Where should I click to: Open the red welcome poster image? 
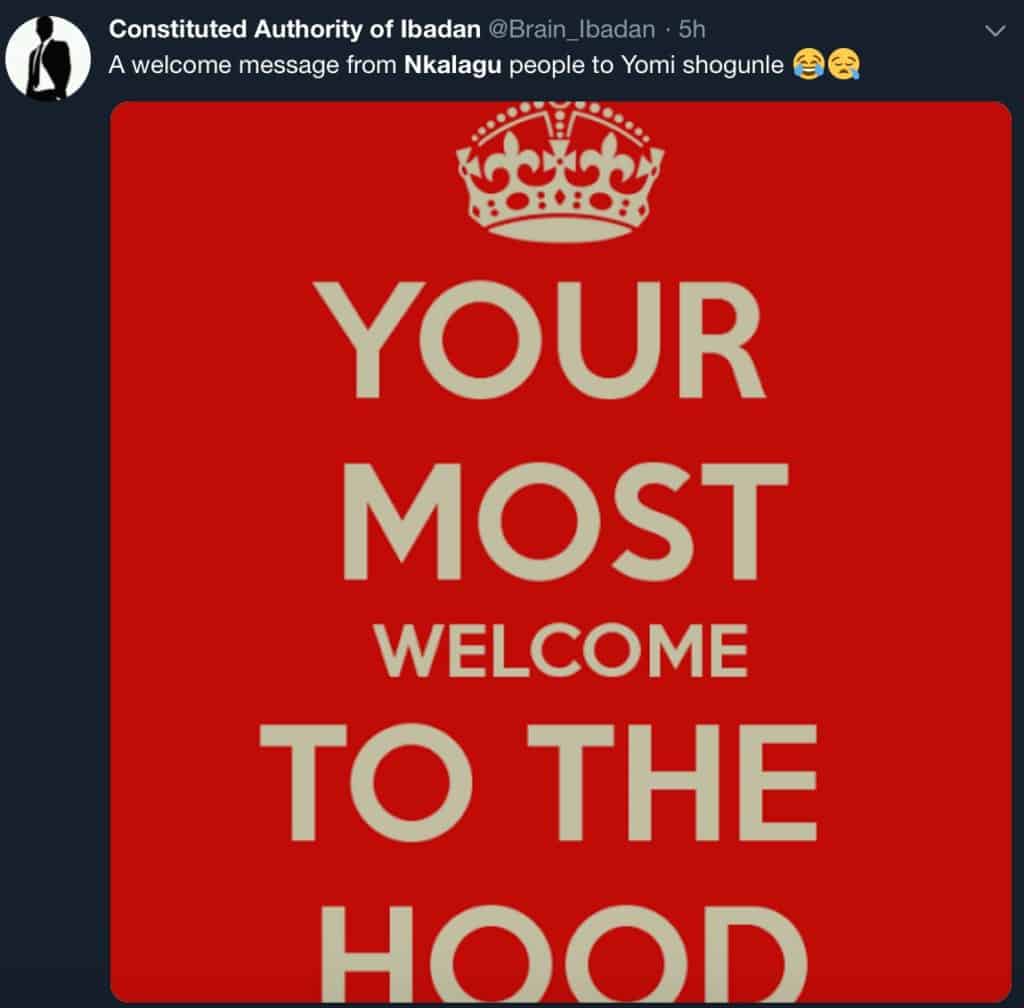point(561,552)
